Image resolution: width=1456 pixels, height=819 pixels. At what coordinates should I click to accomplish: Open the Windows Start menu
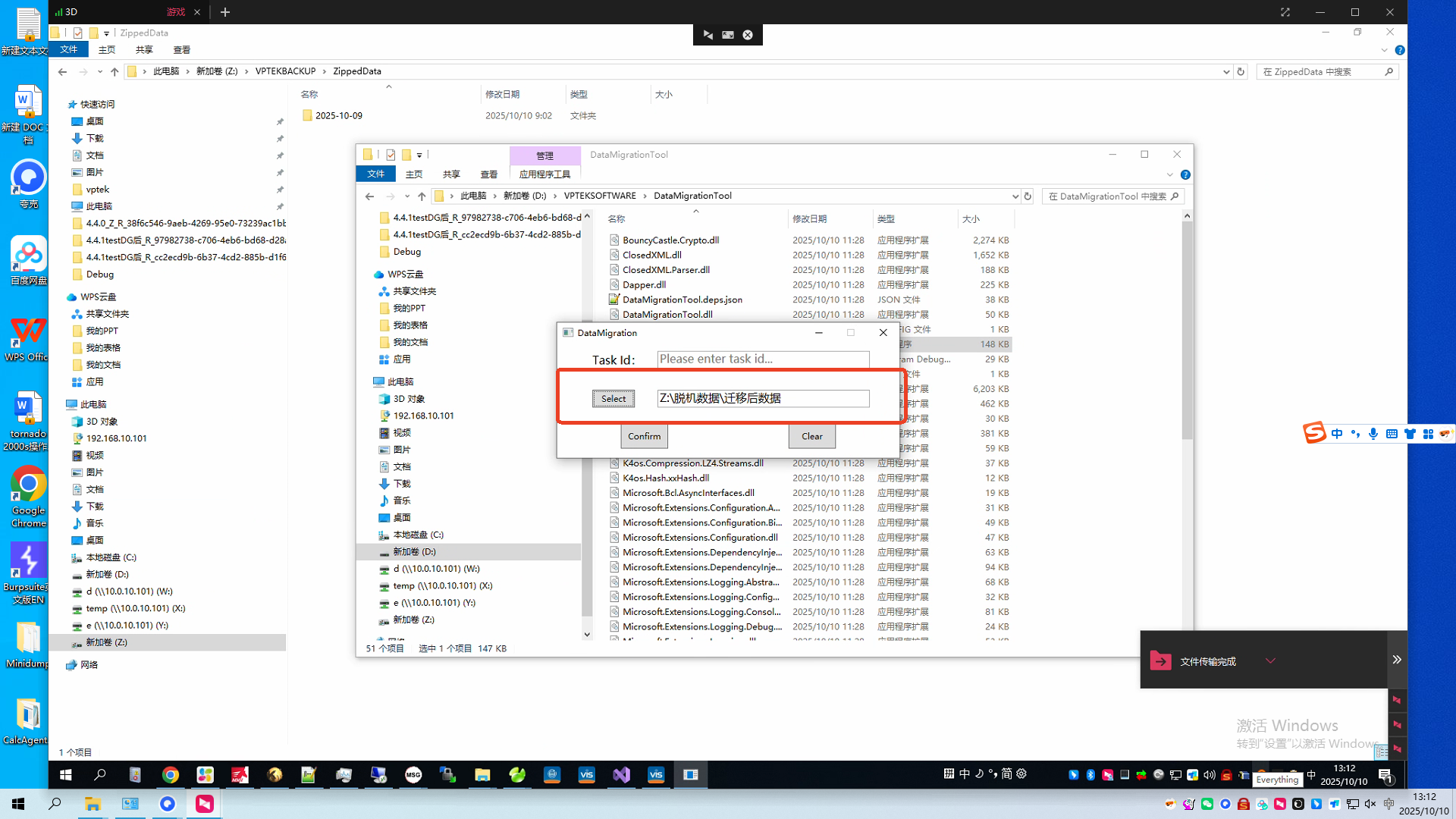(18, 804)
